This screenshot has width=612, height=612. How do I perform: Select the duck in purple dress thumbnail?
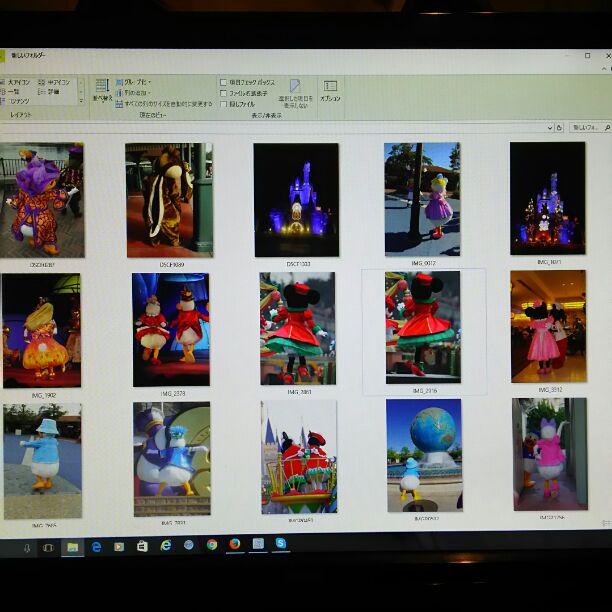(422, 199)
